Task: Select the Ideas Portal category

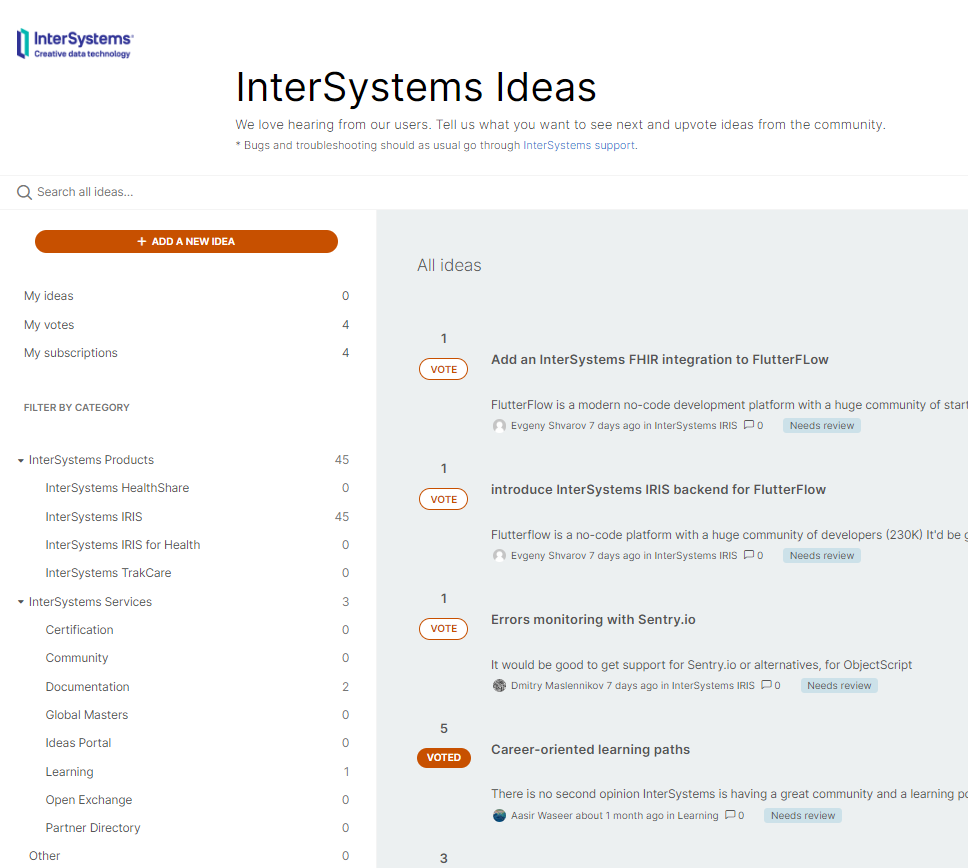Action: coord(78,743)
